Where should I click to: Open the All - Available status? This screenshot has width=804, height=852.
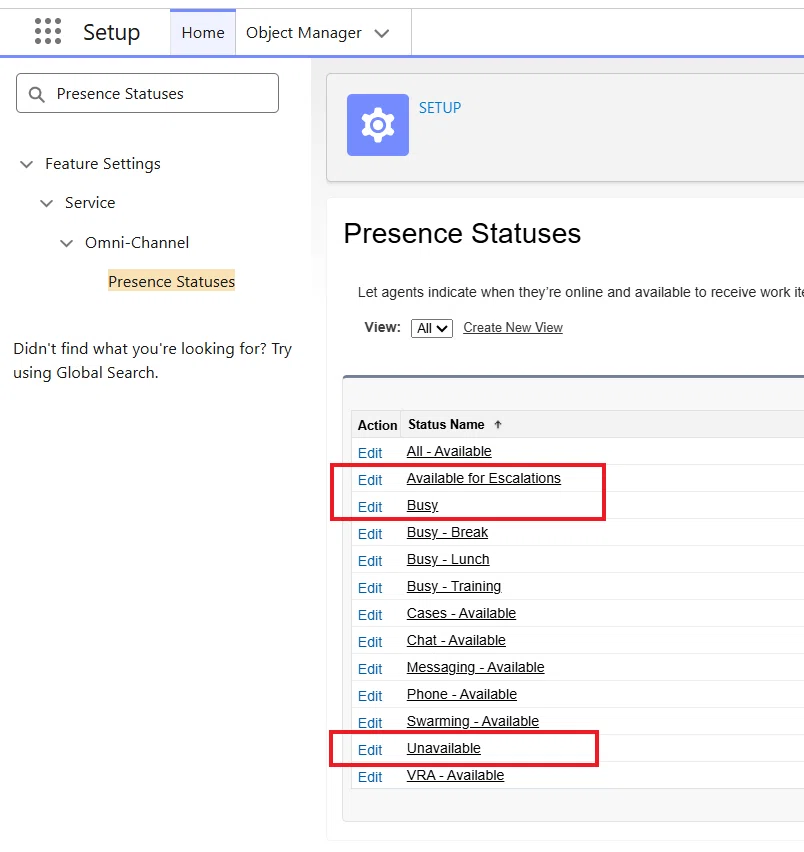click(449, 451)
